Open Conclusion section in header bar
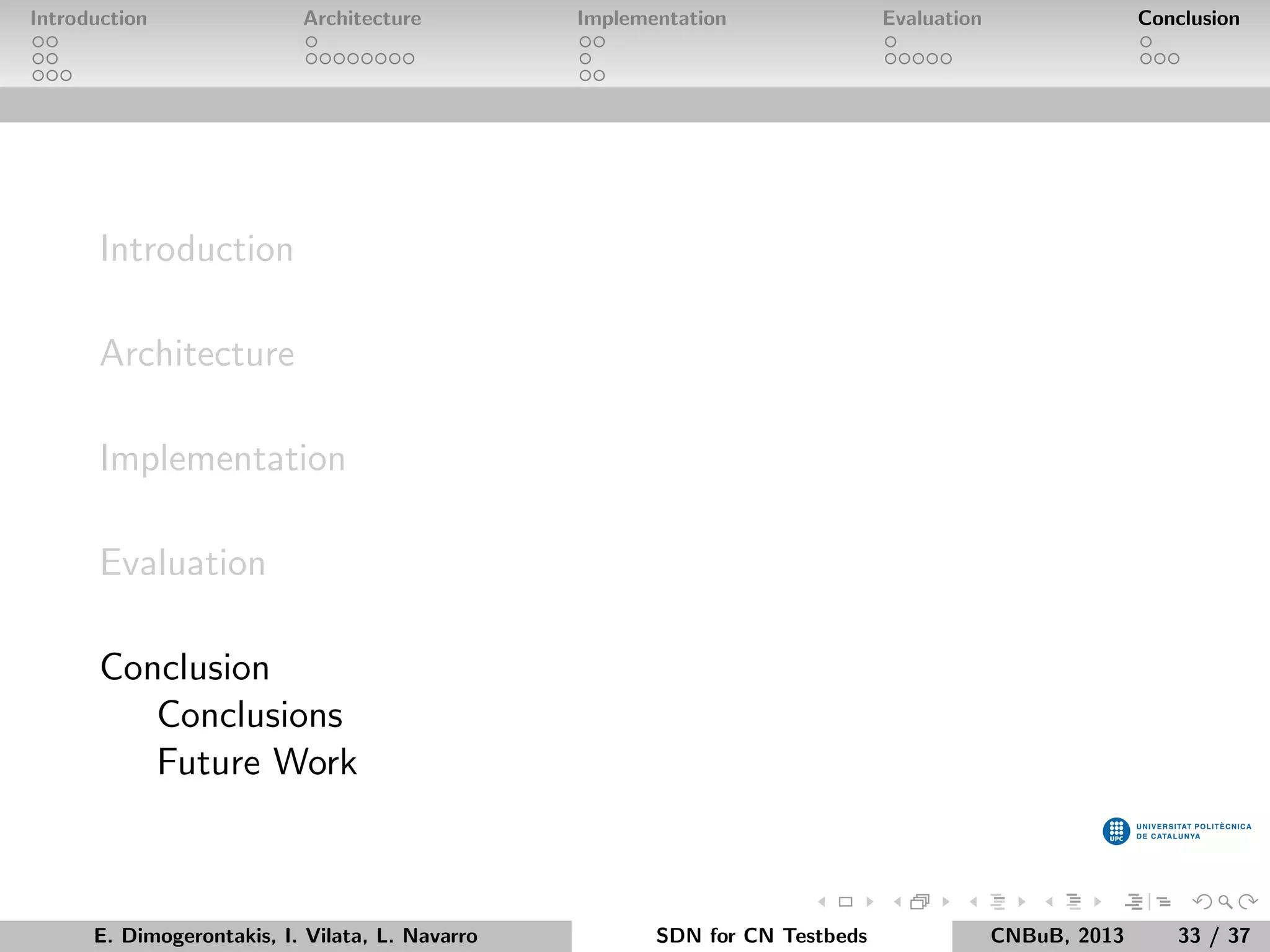 click(x=1189, y=19)
